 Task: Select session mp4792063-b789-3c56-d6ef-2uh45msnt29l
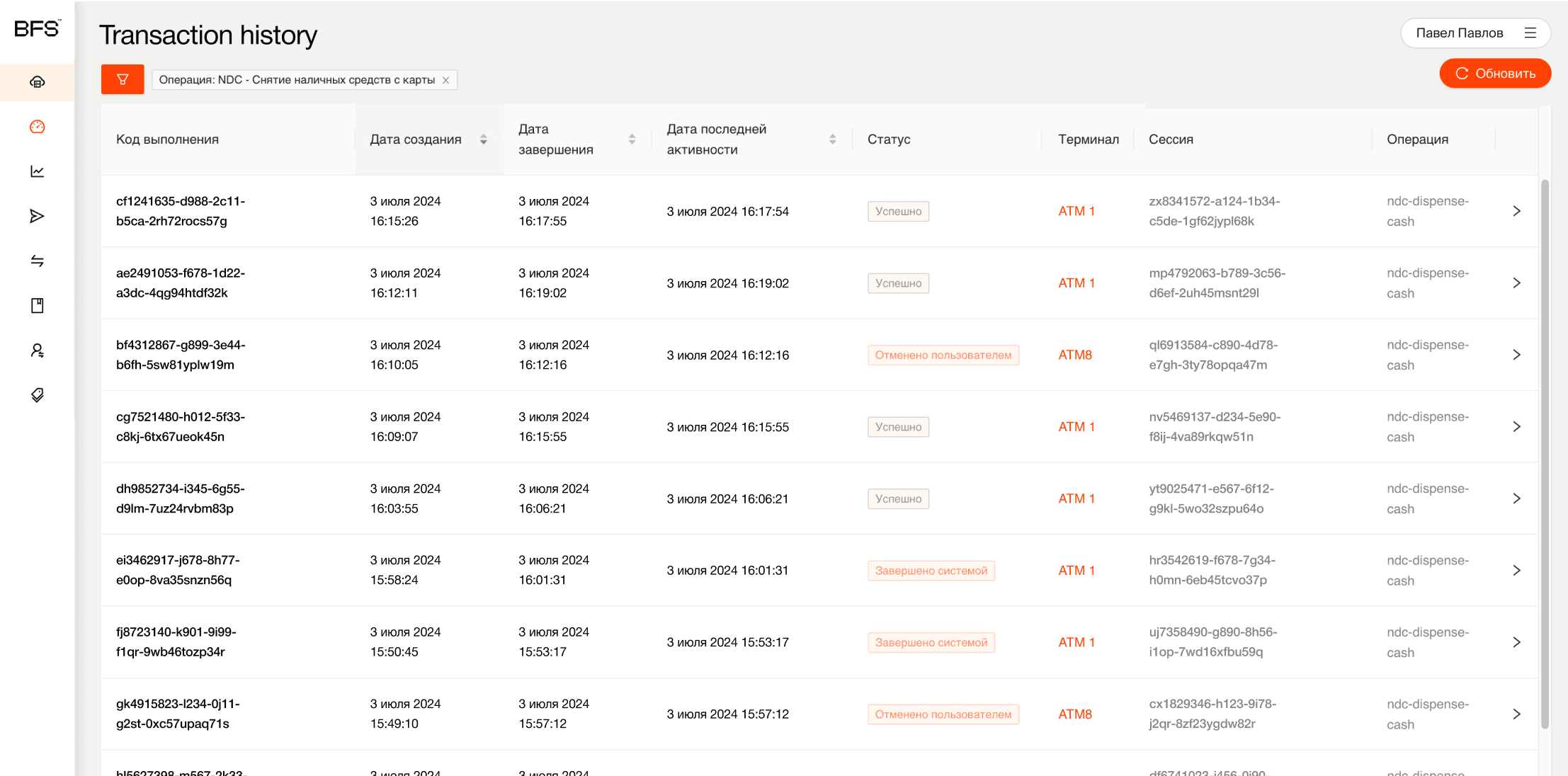tap(1217, 283)
